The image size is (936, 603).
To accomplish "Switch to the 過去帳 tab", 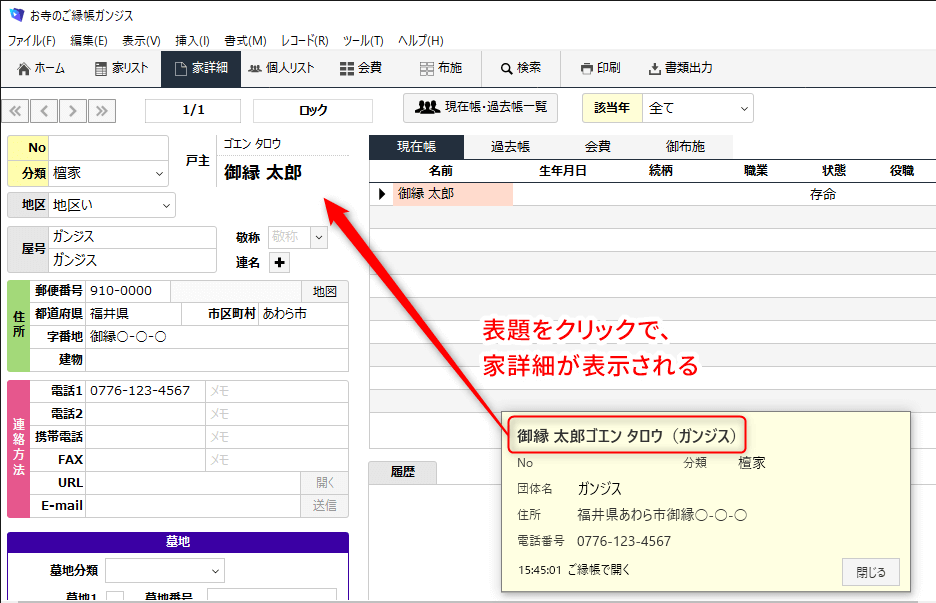I will (510, 146).
